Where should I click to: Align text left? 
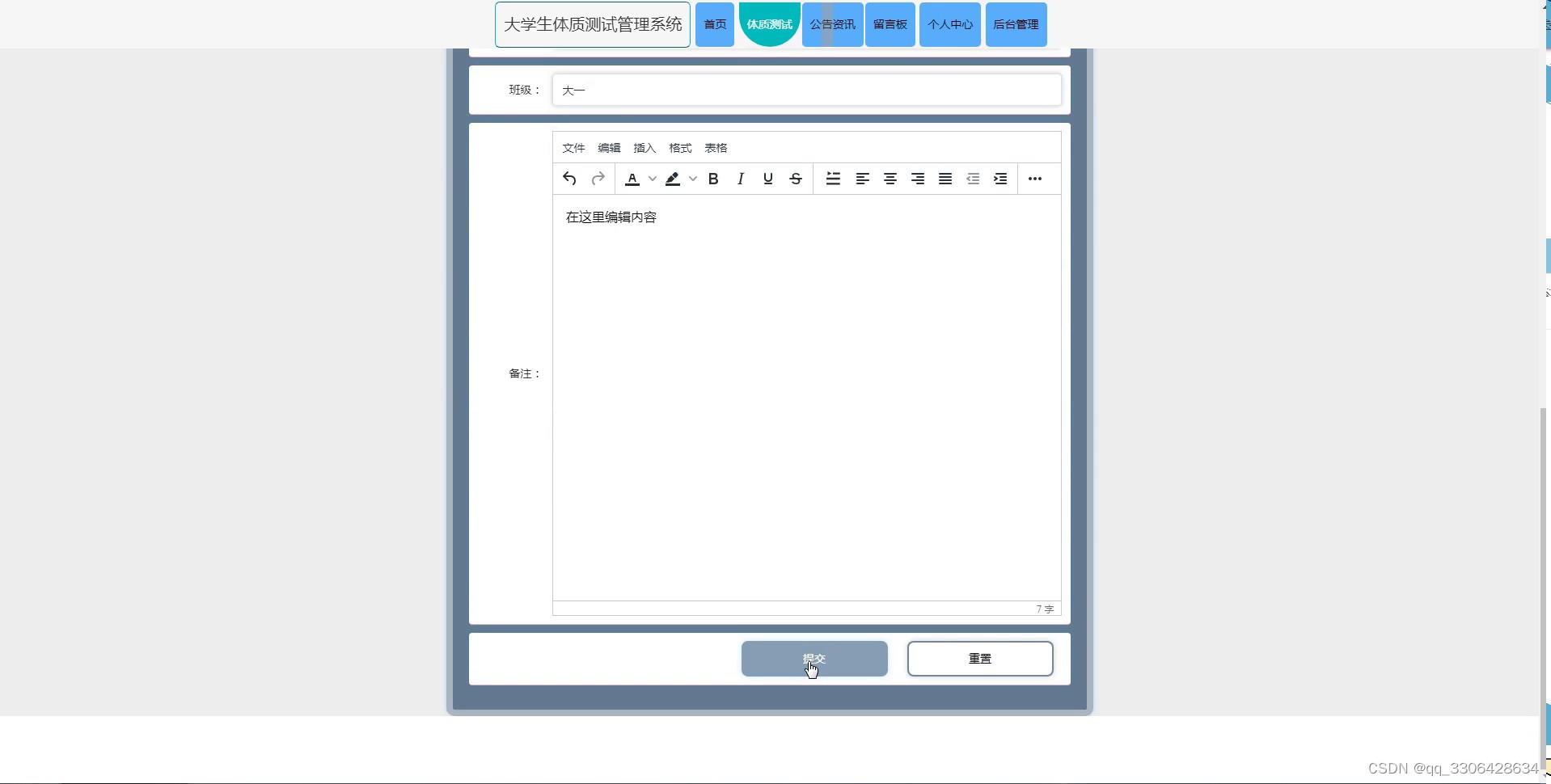(863, 179)
